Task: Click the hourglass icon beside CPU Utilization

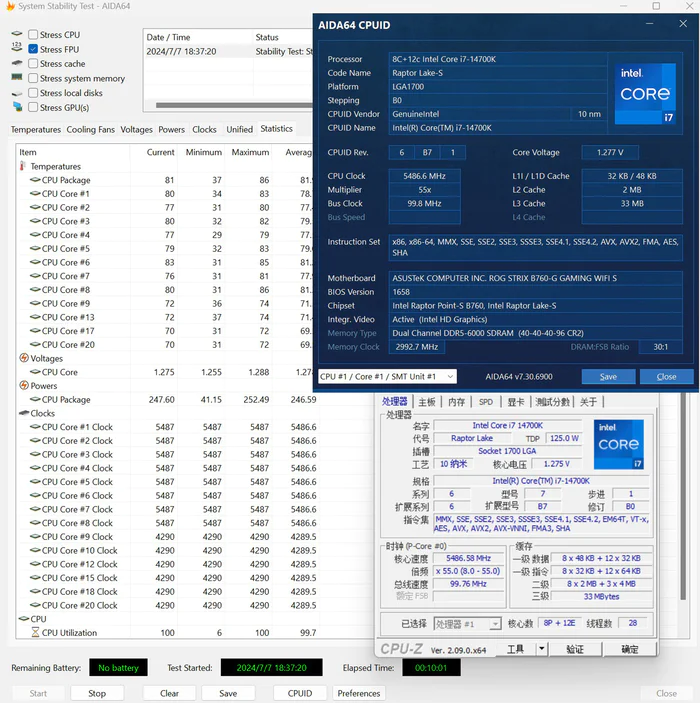Action: (x=35, y=632)
